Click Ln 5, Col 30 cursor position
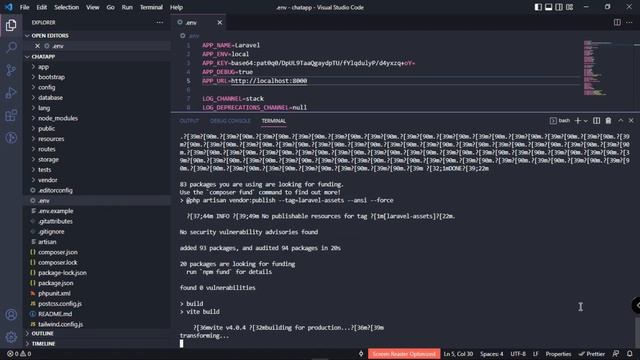 tap(458, 354)
